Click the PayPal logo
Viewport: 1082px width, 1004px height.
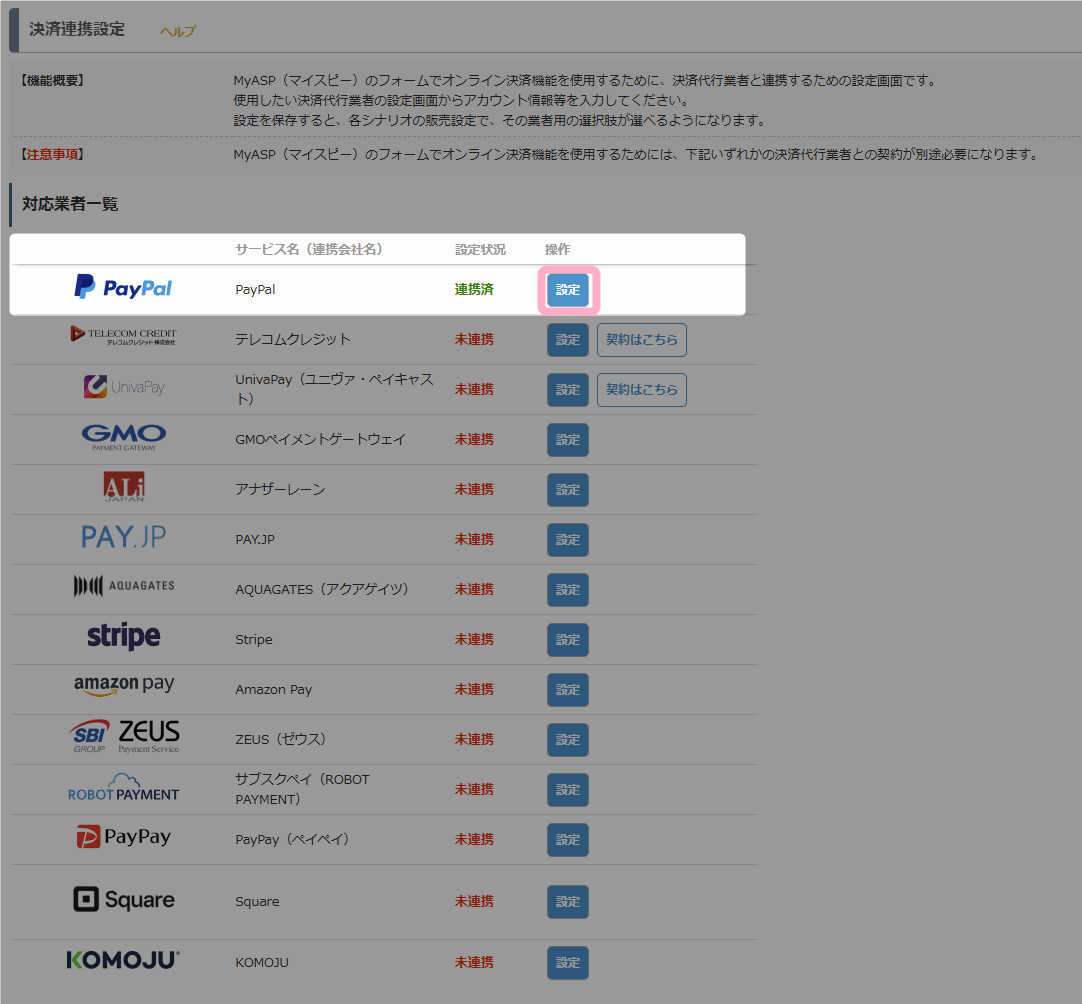(x=123, y=288)
